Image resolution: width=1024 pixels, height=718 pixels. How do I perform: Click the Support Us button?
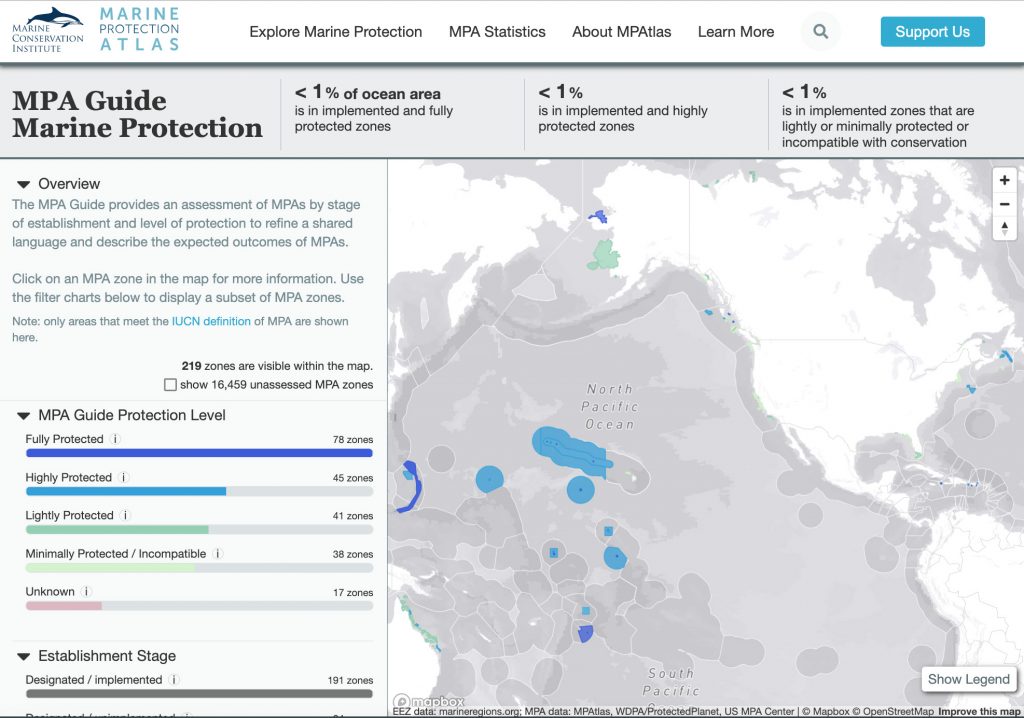click(932, 32)
